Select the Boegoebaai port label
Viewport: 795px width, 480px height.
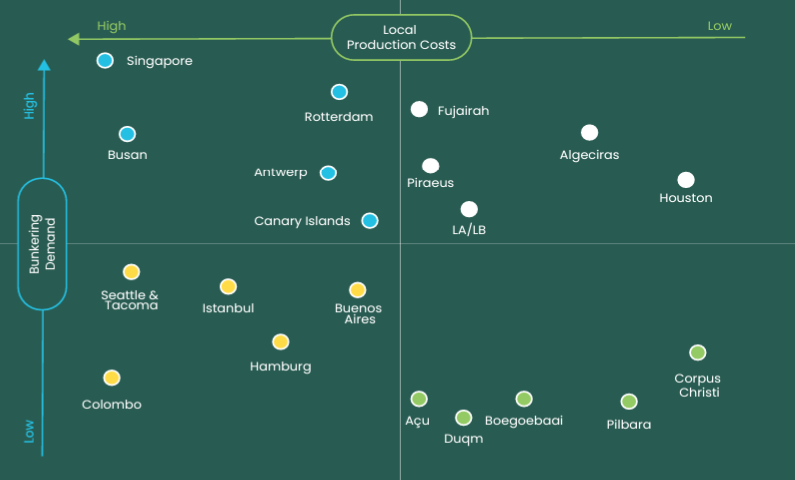524,421
